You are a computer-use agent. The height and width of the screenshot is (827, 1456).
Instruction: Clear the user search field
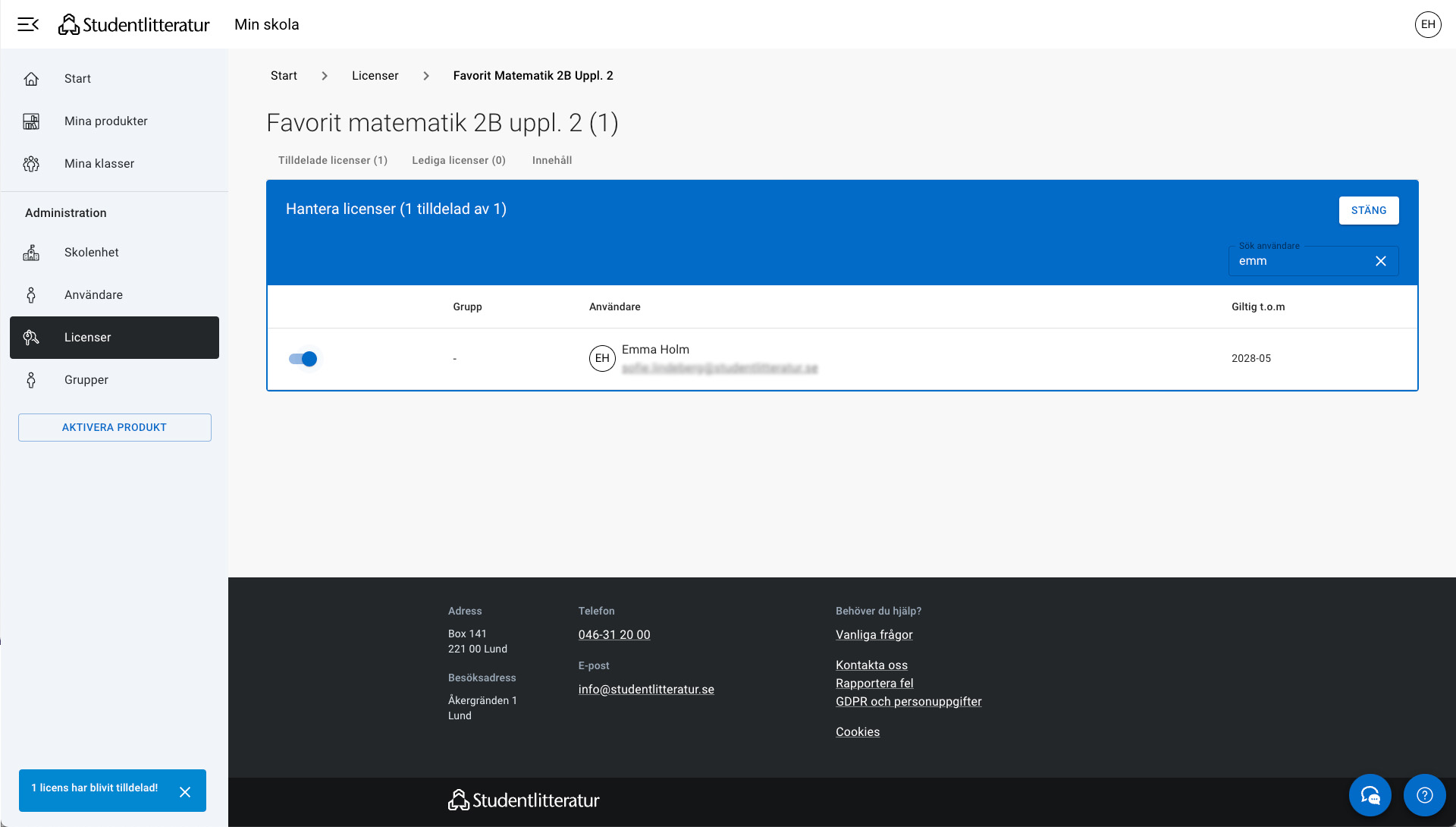(x=1380, y=261)
